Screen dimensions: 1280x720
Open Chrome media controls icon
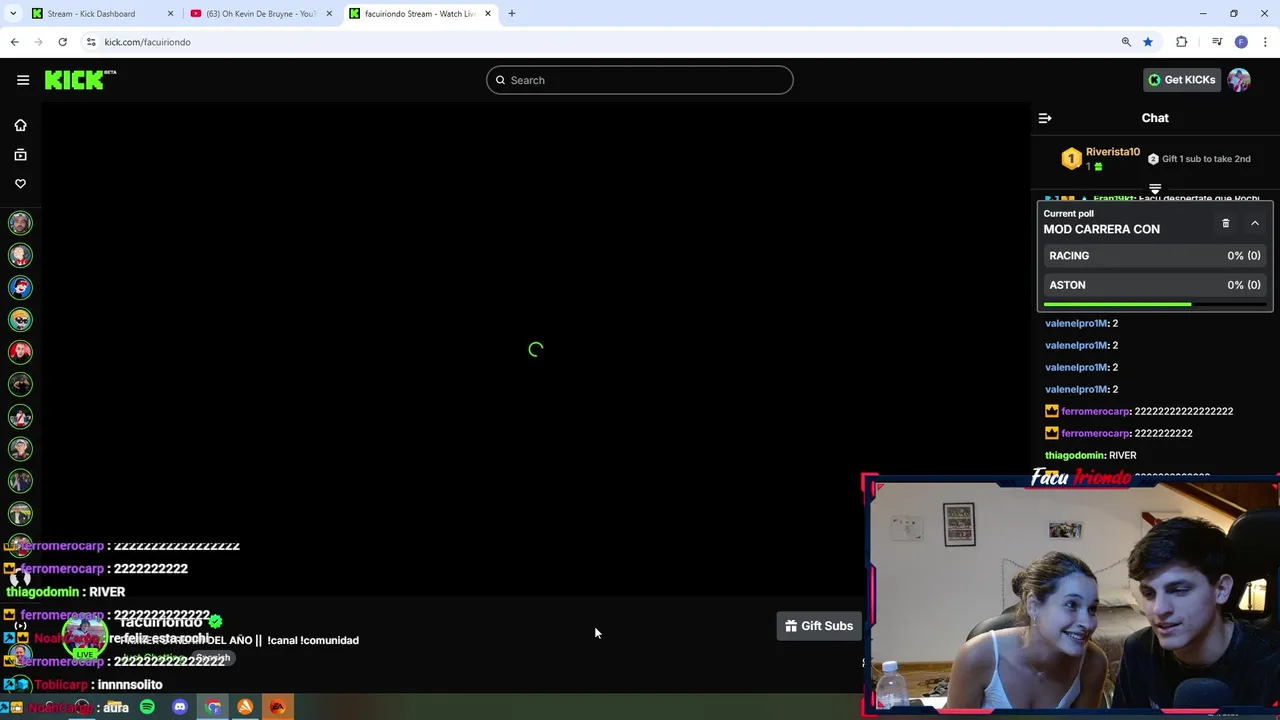click(x=1217, y=42)
